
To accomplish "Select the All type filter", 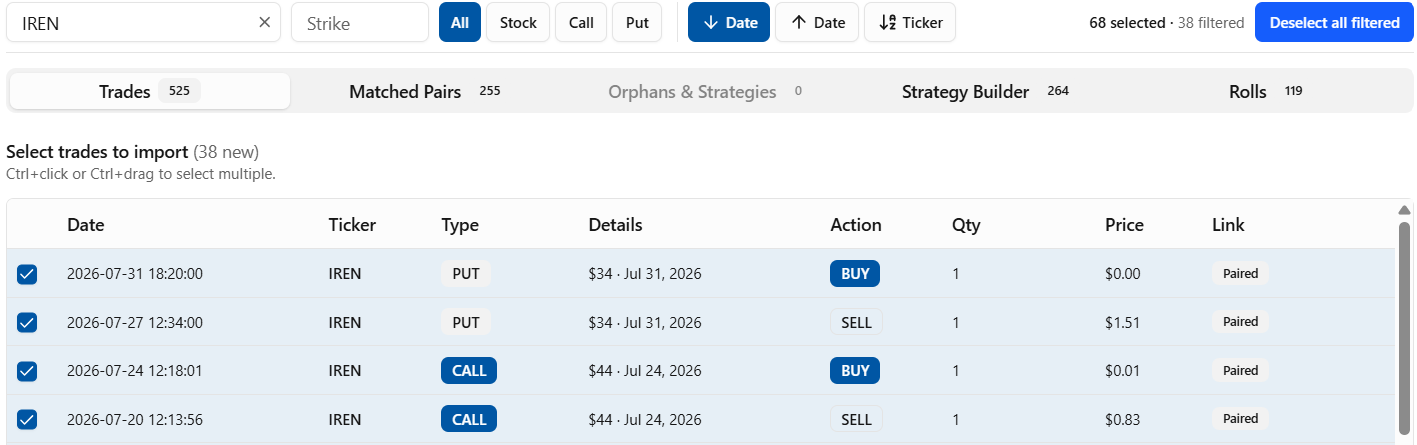I will tap(459, 22).
